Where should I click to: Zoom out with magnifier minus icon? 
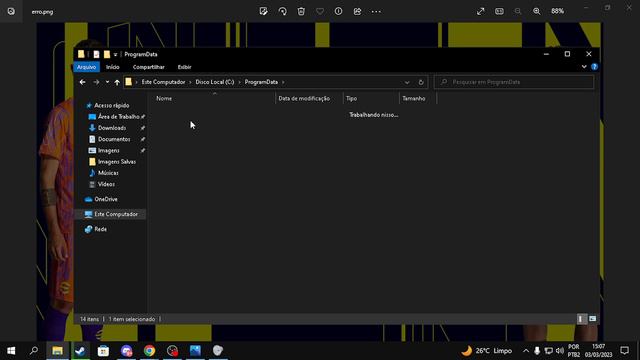(518, 11)
